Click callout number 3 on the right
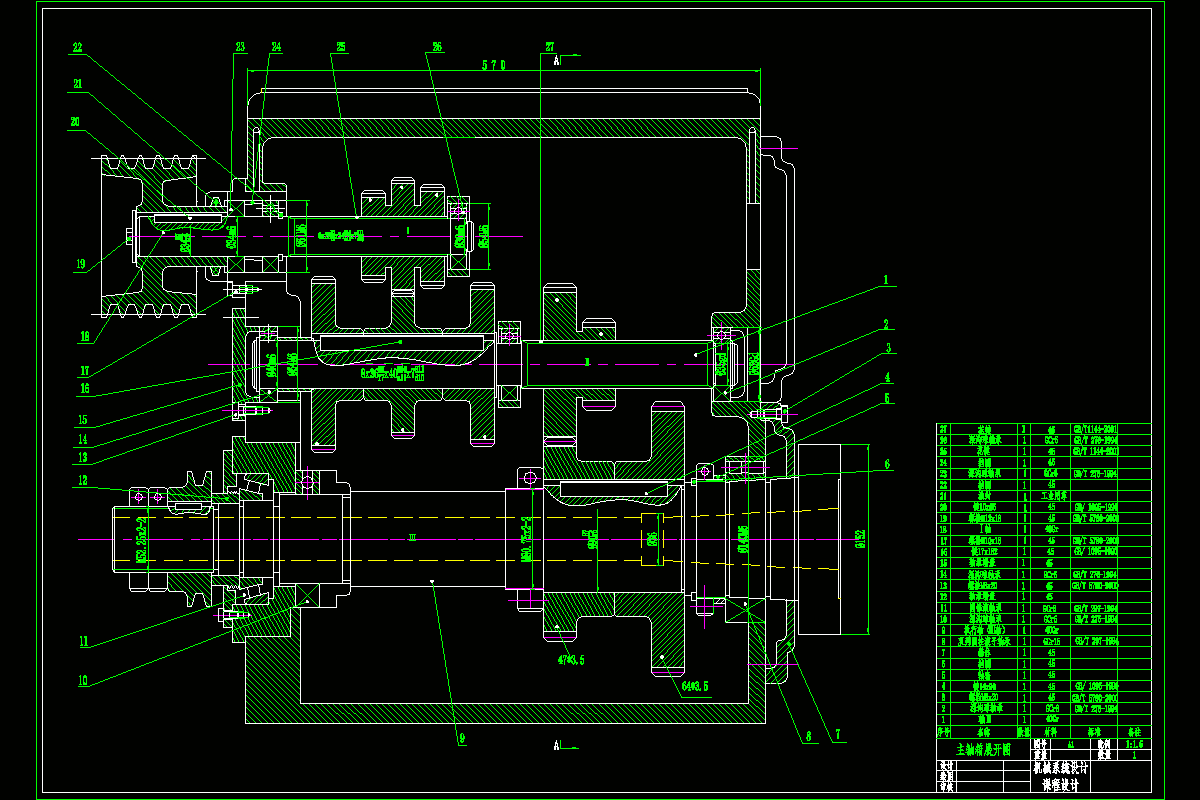This screenshot has width=1200, height=800. (x=886, y=347)
